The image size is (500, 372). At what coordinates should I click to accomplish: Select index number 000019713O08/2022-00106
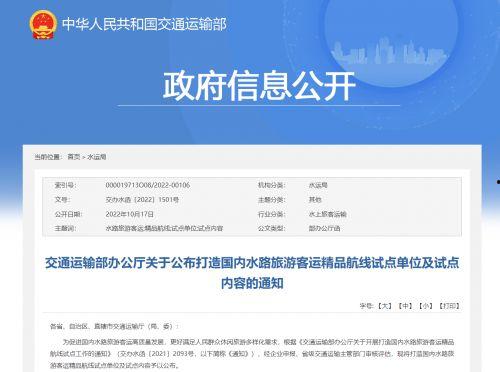(x=148, y=185)
